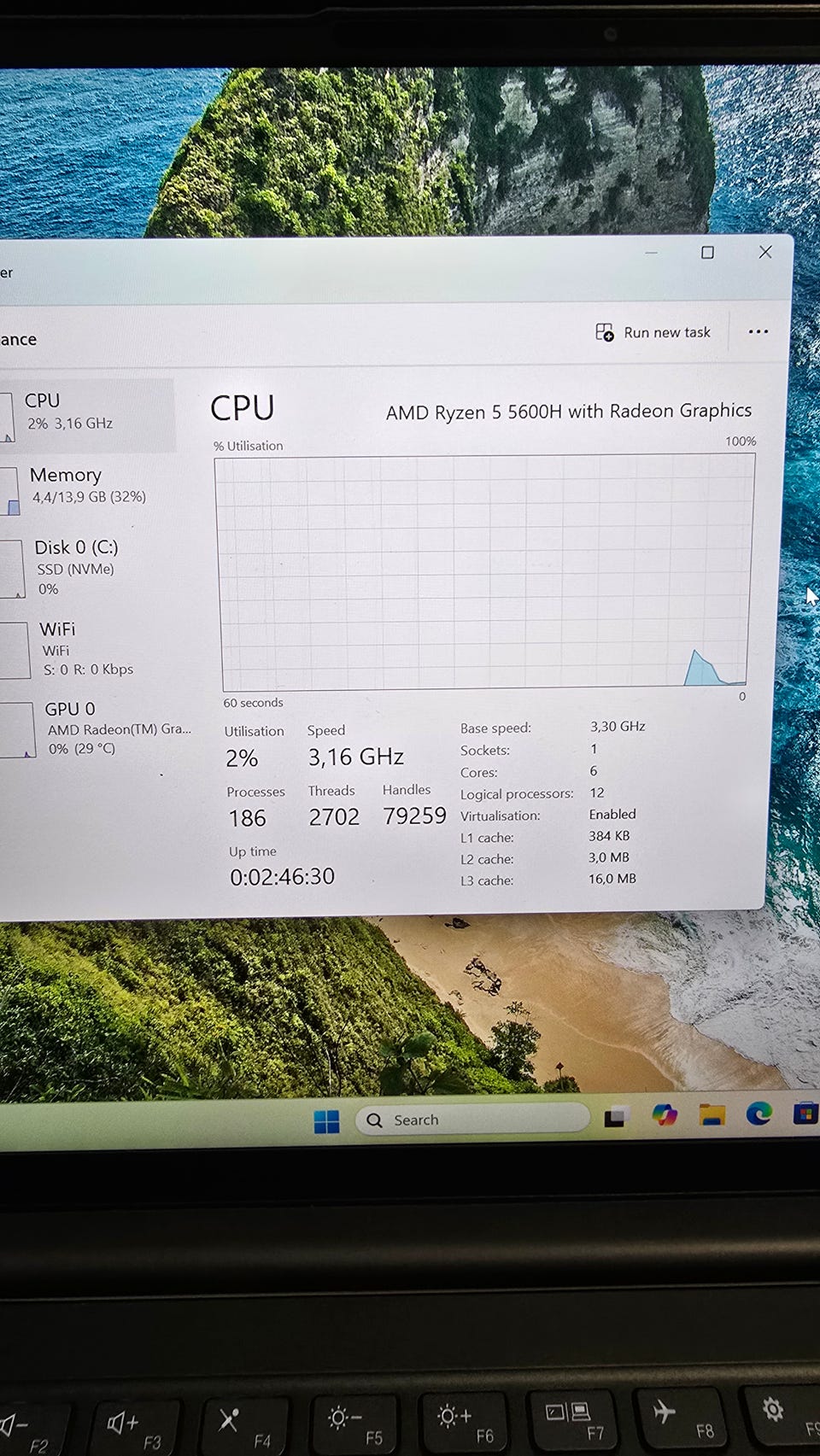Click the logical processors value '12'

597,792
